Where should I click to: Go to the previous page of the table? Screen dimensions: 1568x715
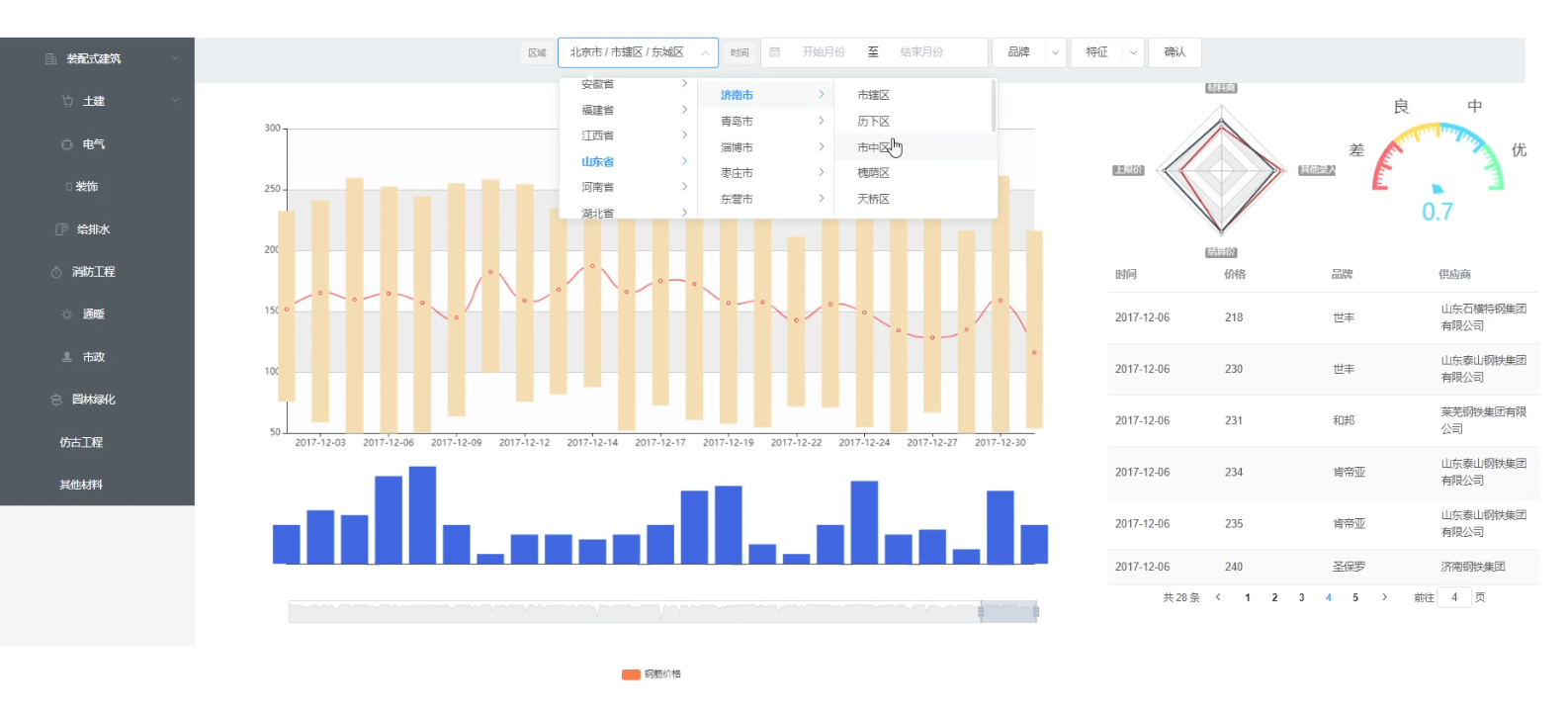coord(1218,597)
